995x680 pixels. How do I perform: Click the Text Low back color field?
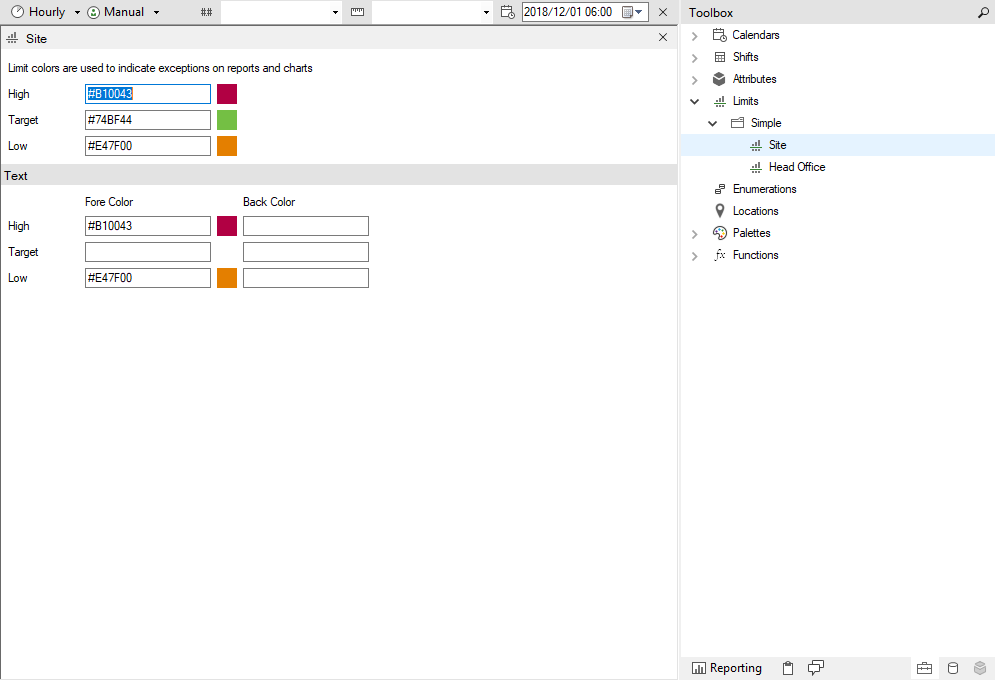click(306, 278)
